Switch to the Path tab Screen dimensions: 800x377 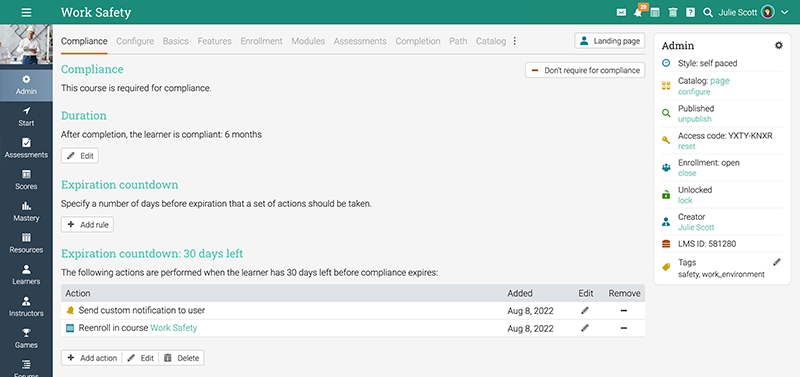coord(458,41)
